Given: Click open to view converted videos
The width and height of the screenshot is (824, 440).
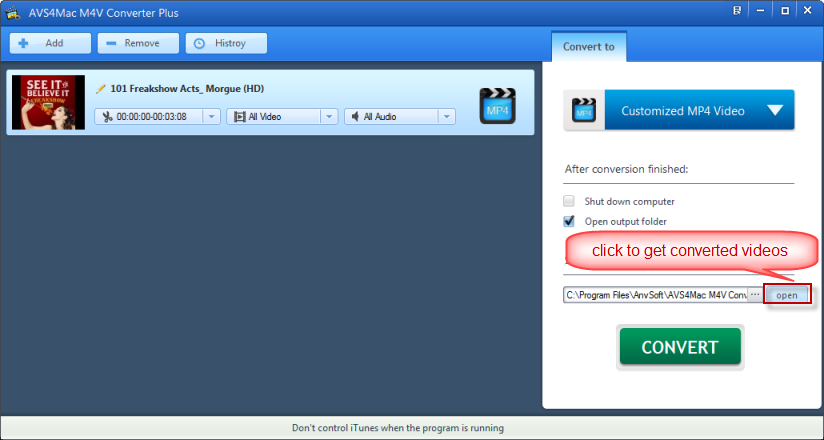Looking at the screenshot, I should 787,295.
